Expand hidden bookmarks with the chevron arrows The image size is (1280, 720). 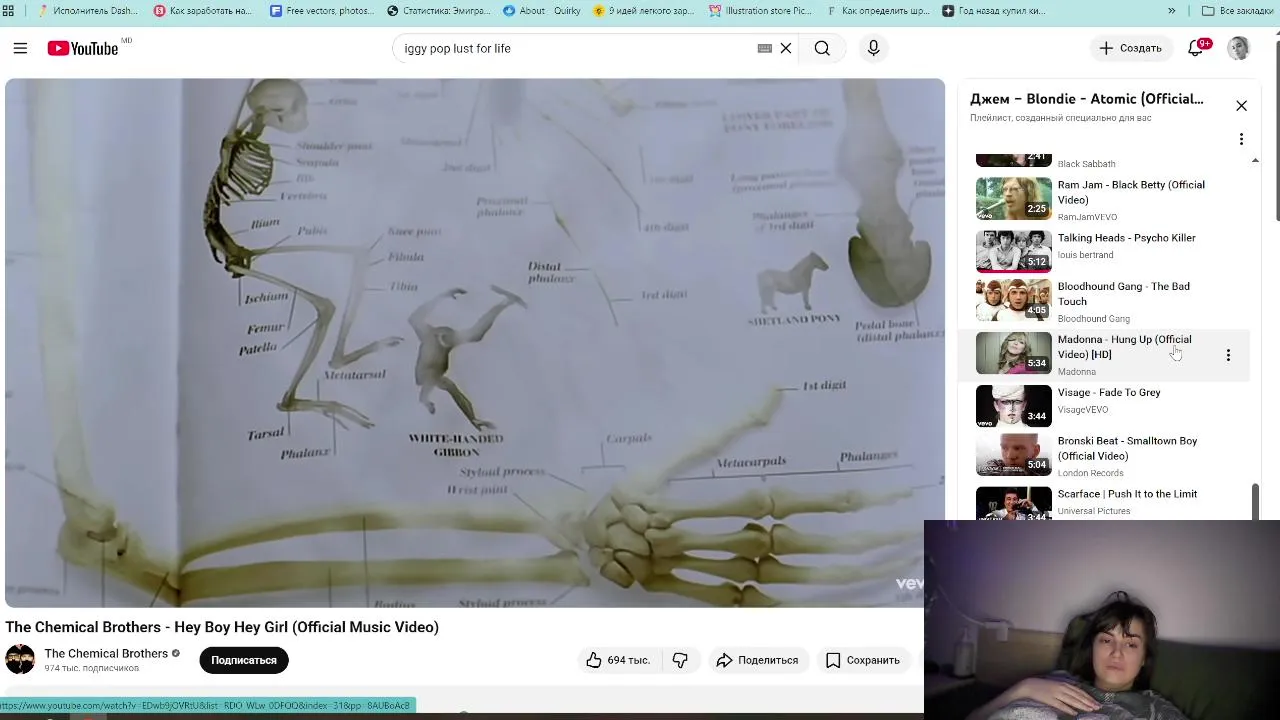(x=1171, y=11)
